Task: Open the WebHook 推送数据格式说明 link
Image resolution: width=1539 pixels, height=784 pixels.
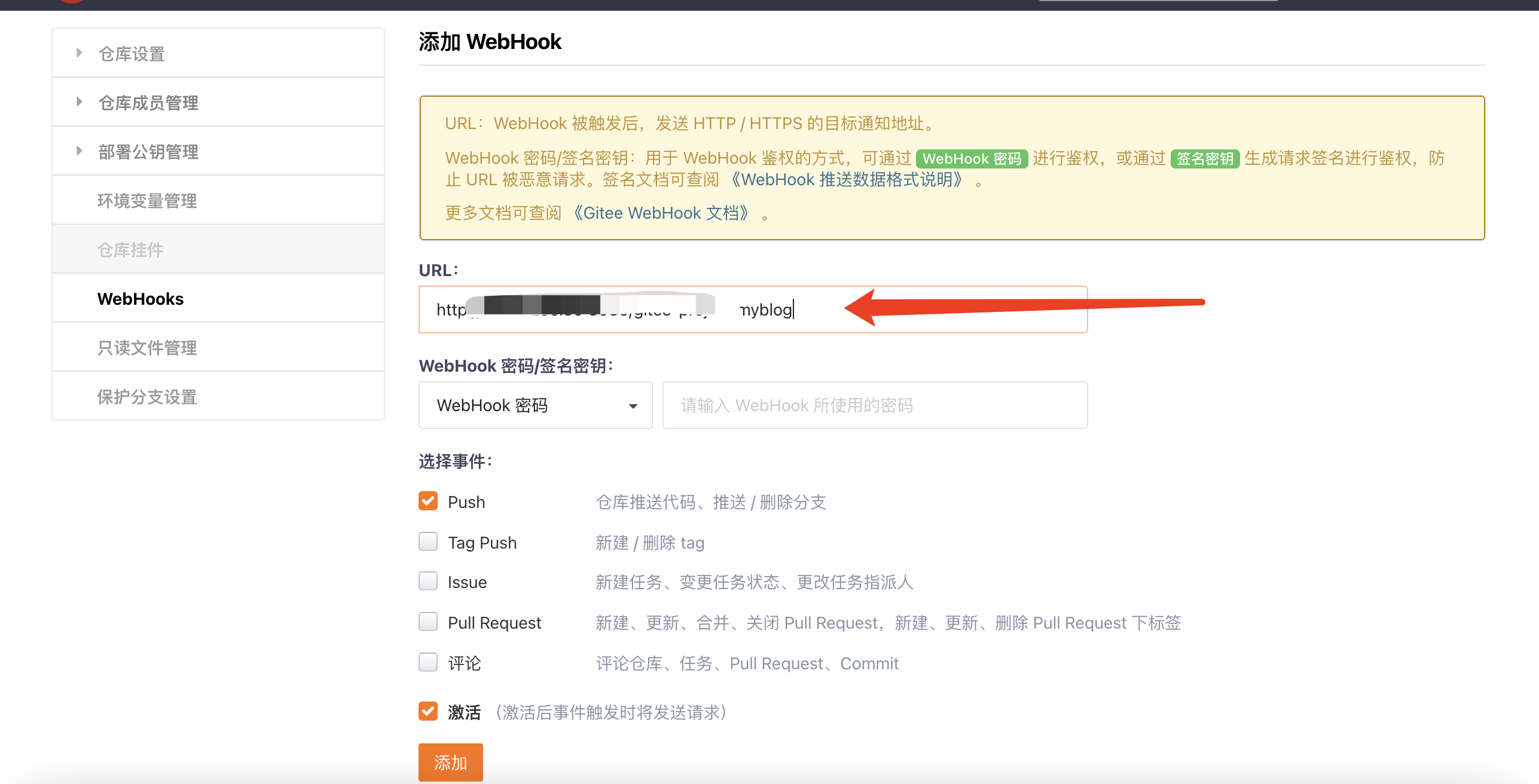Action: point(846,180)
